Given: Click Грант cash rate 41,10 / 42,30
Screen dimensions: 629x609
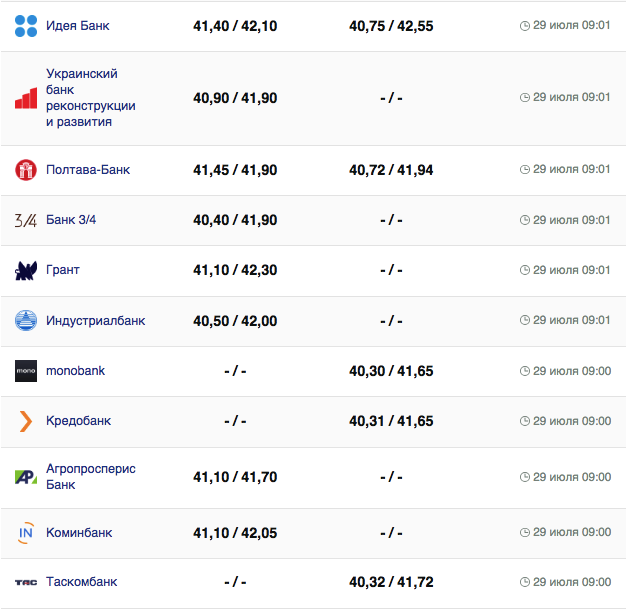Looking at the screenshot, I should point(235,270).
